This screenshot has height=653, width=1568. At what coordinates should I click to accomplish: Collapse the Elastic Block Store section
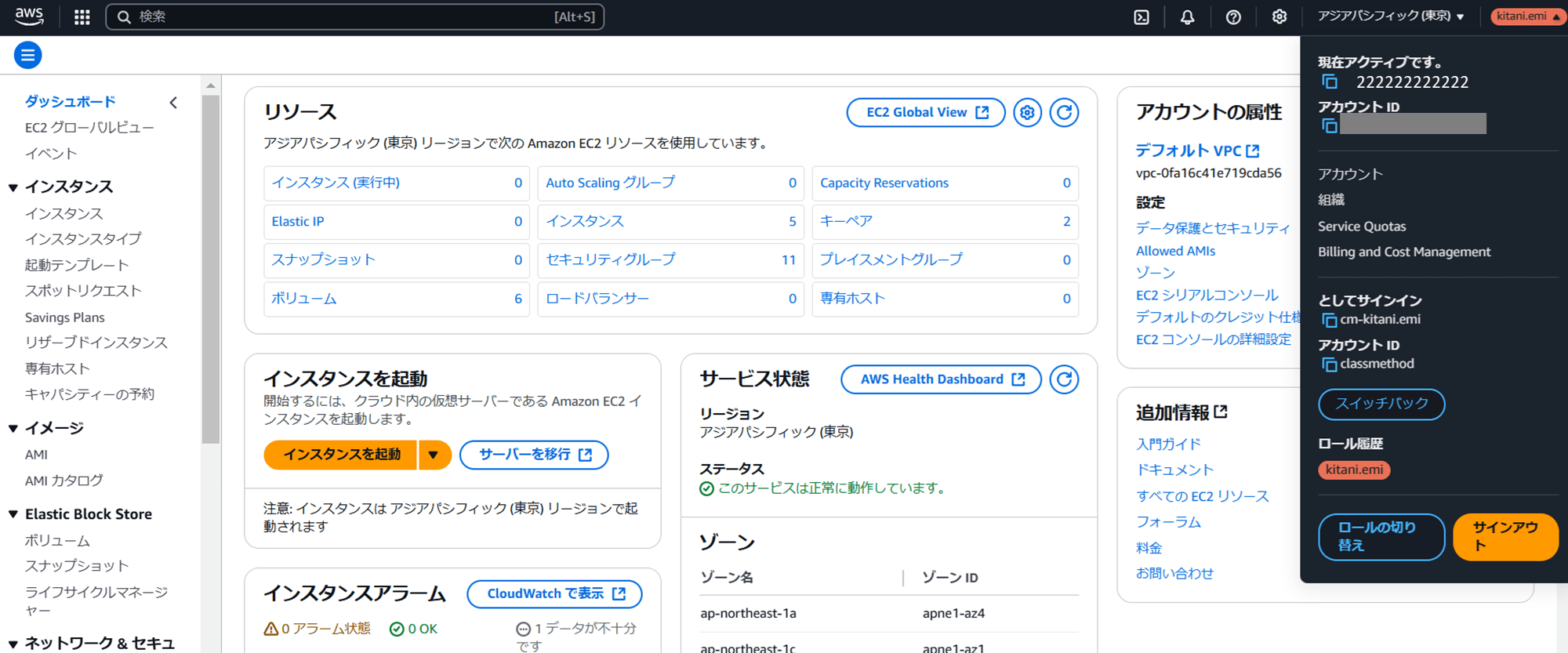pos(13,514)
